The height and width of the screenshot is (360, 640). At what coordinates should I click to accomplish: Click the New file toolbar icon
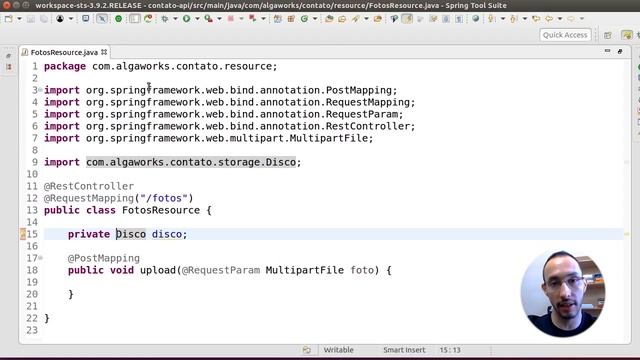[9, 19]
